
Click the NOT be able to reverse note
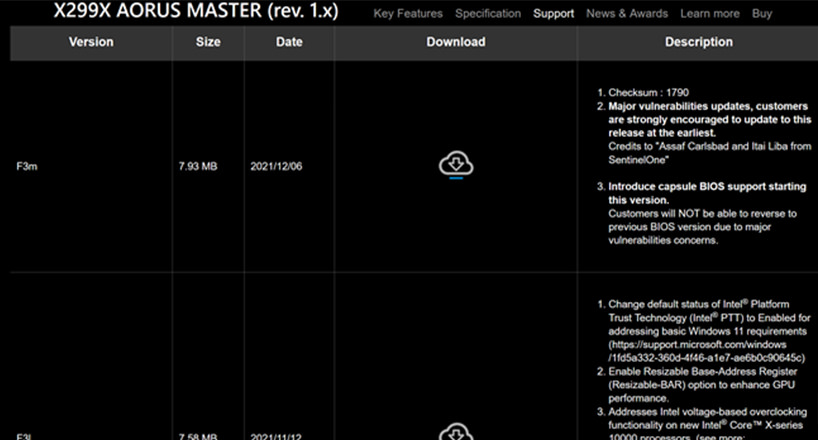click(702, 227)
